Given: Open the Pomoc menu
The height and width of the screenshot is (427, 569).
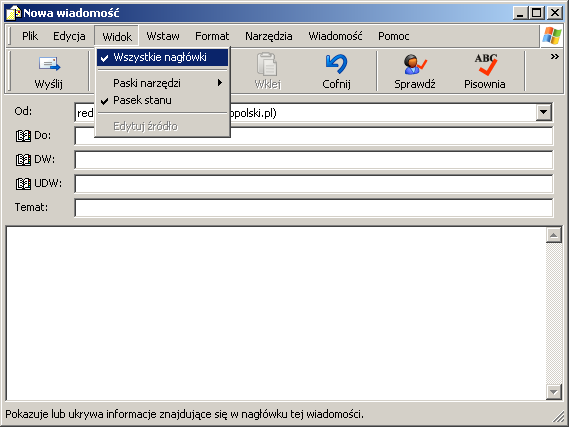Looking at the screenshot, I should [393, 36].
